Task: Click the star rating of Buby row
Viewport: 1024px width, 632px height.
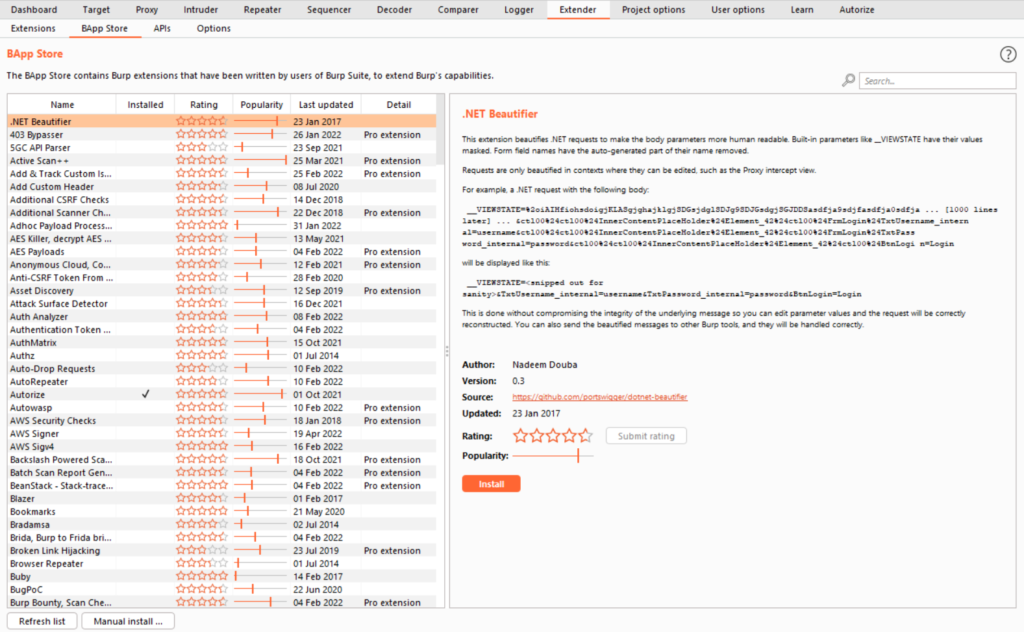Action: coord(202,576)
